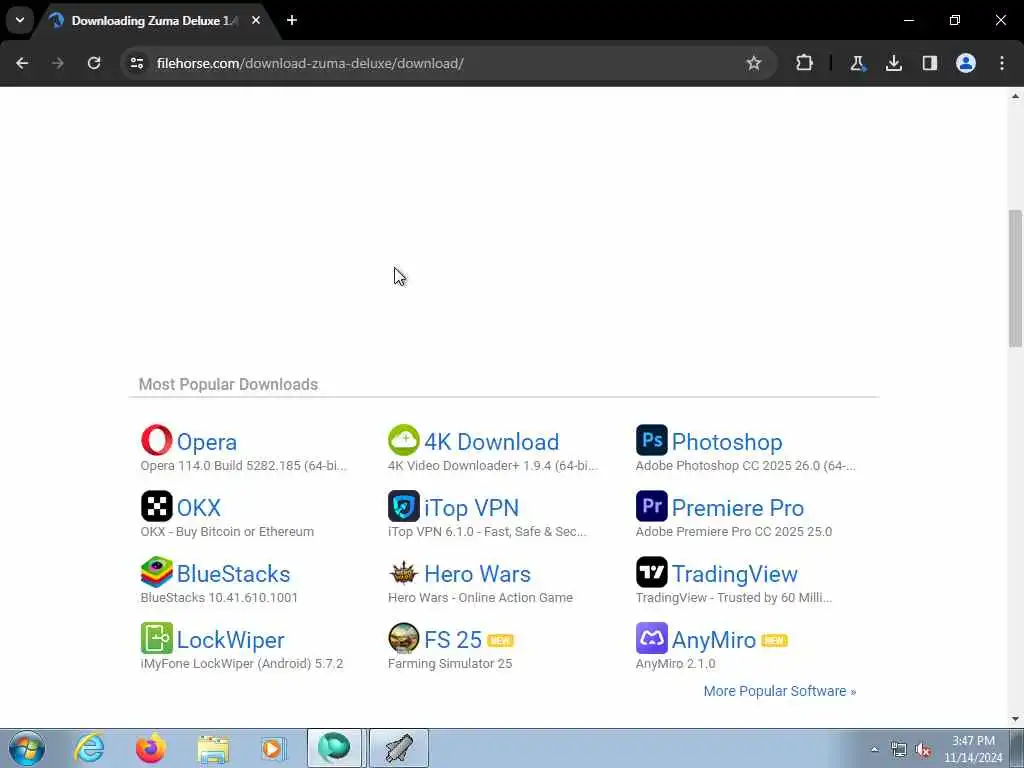
Task: Click the AnyMiro purple icon
Action: point(652,638)
